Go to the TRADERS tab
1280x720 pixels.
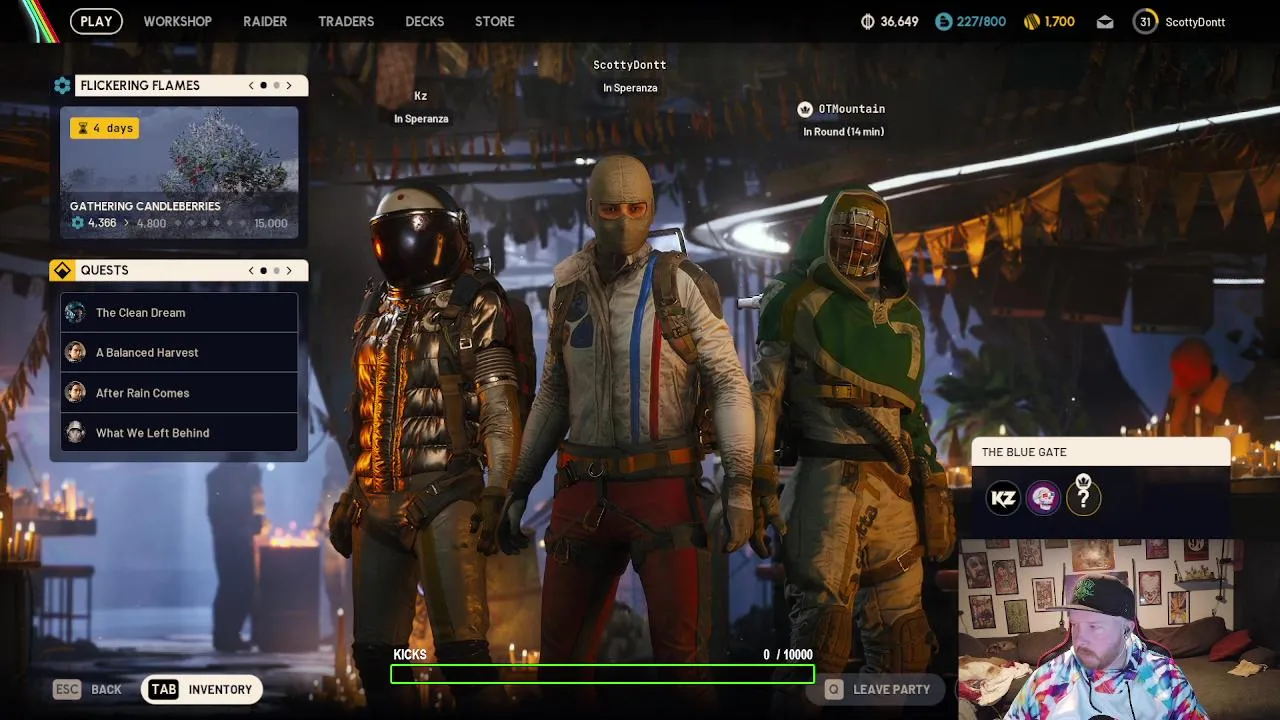pos(346,21)
